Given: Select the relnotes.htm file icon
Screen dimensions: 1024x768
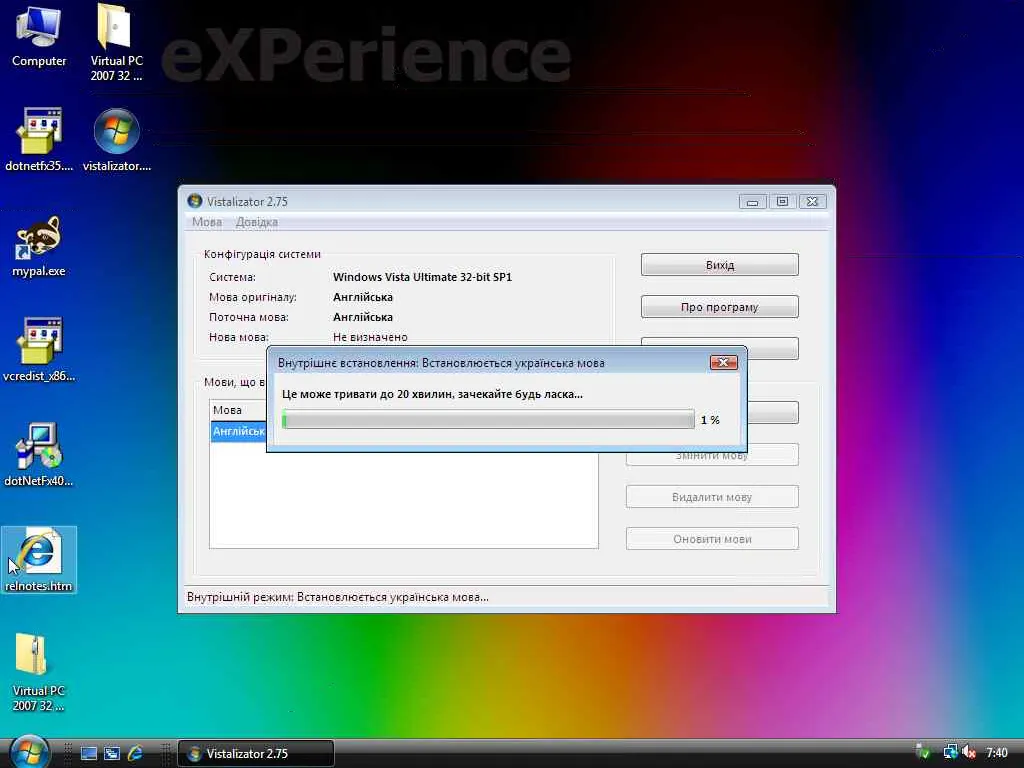Looking at the screenshot, I should point(39,560).
